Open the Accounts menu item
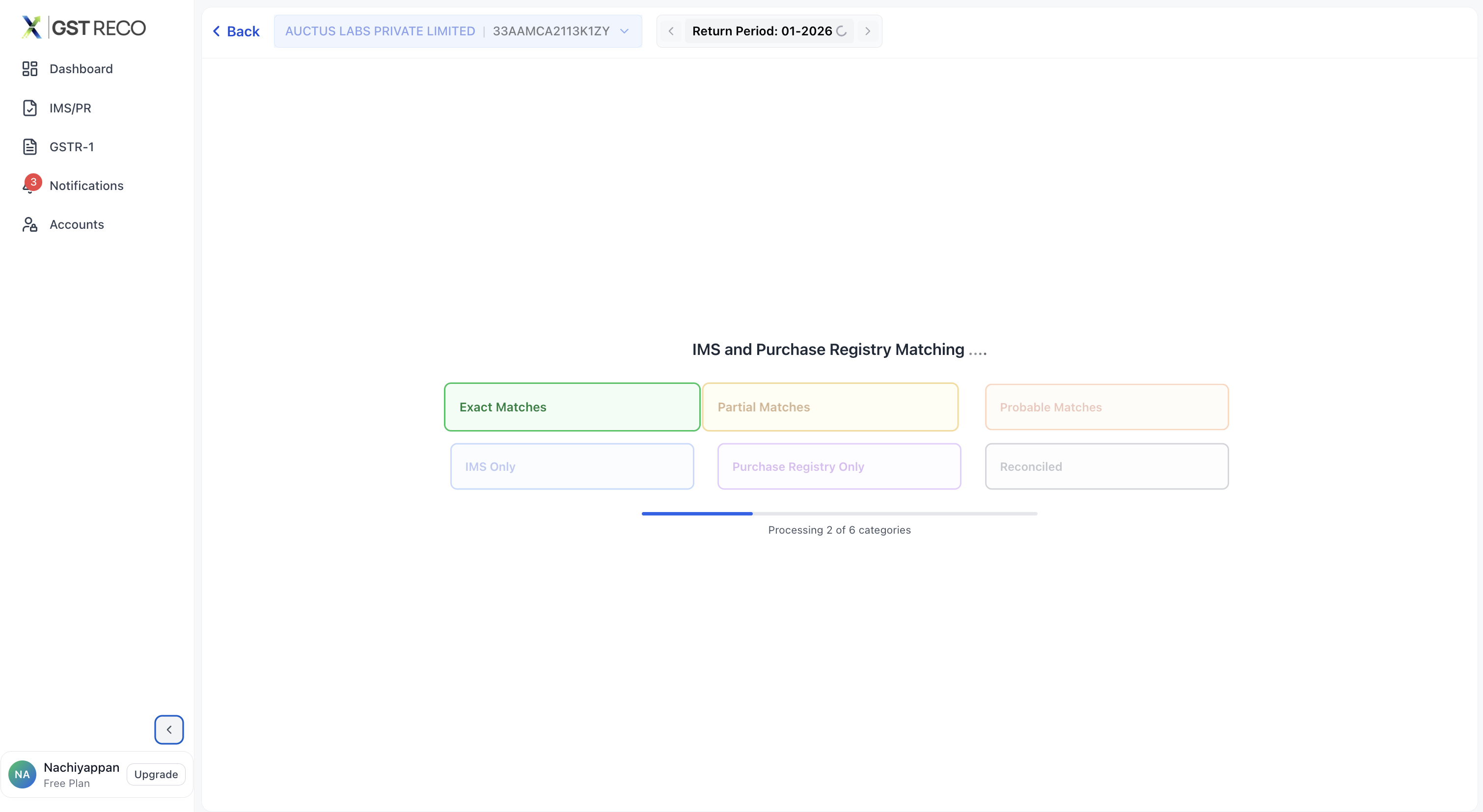Image resolution: width=1483 pixels, height=812 pixels. pyautogui.click(x=77, y=224)
